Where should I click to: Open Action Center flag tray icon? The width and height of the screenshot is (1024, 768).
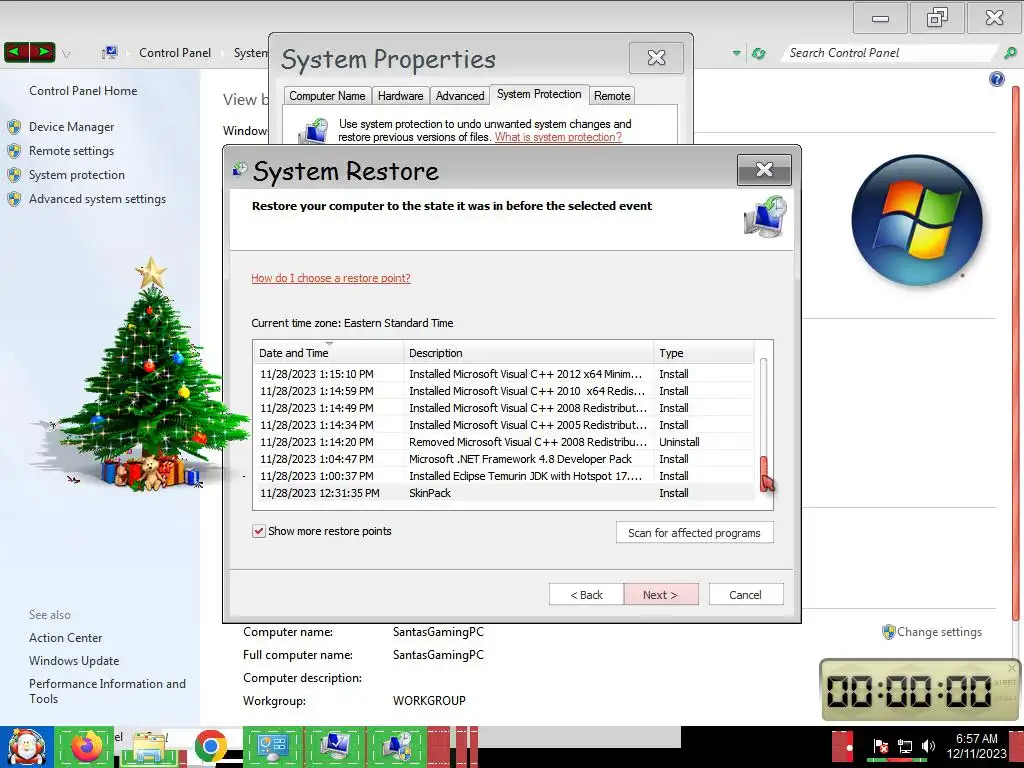(x=880, y=746)
